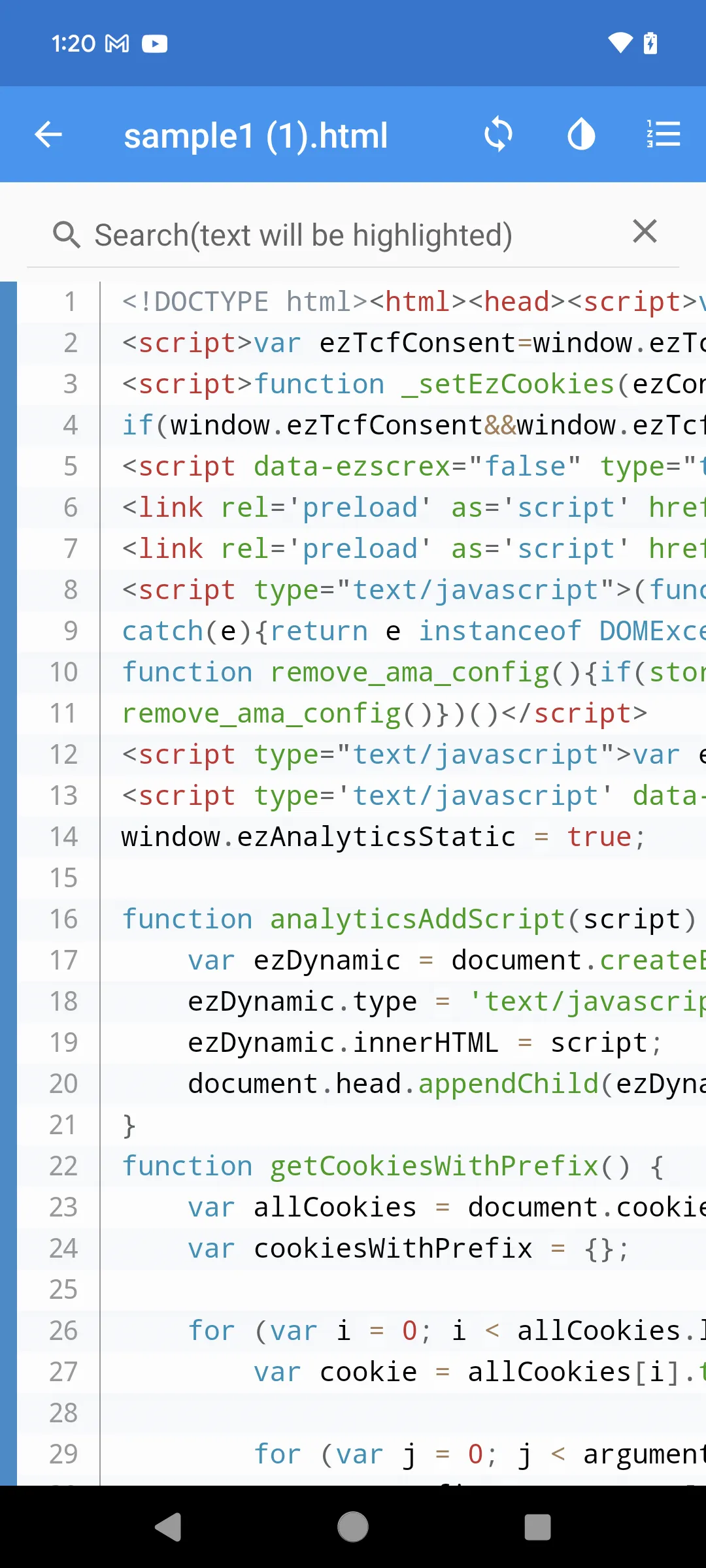Open the theme (droplet) icon
The width and height of the screenshot is (706, 1568).
pos(581,135)
